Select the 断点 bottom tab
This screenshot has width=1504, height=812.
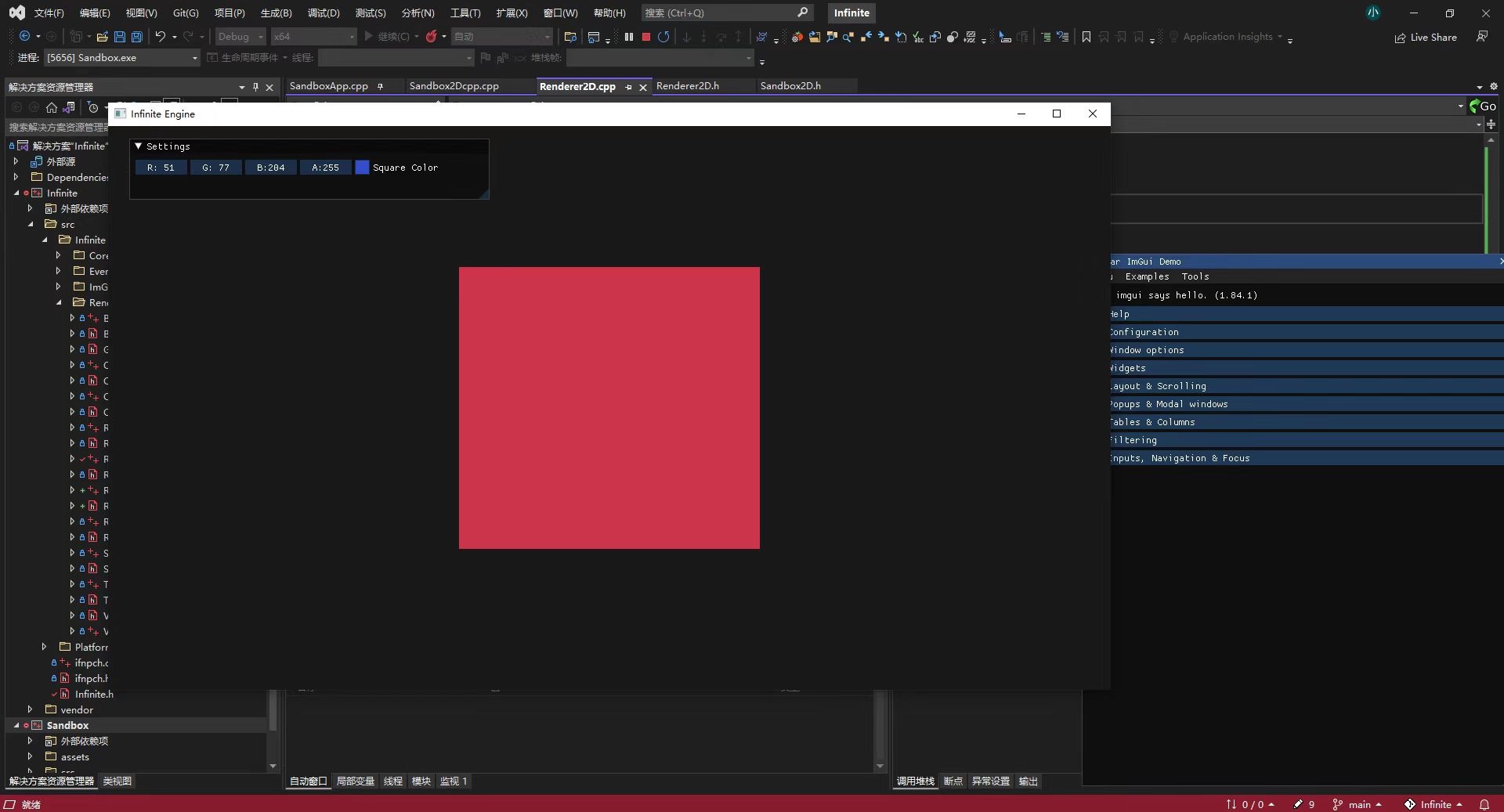(953, 781)
